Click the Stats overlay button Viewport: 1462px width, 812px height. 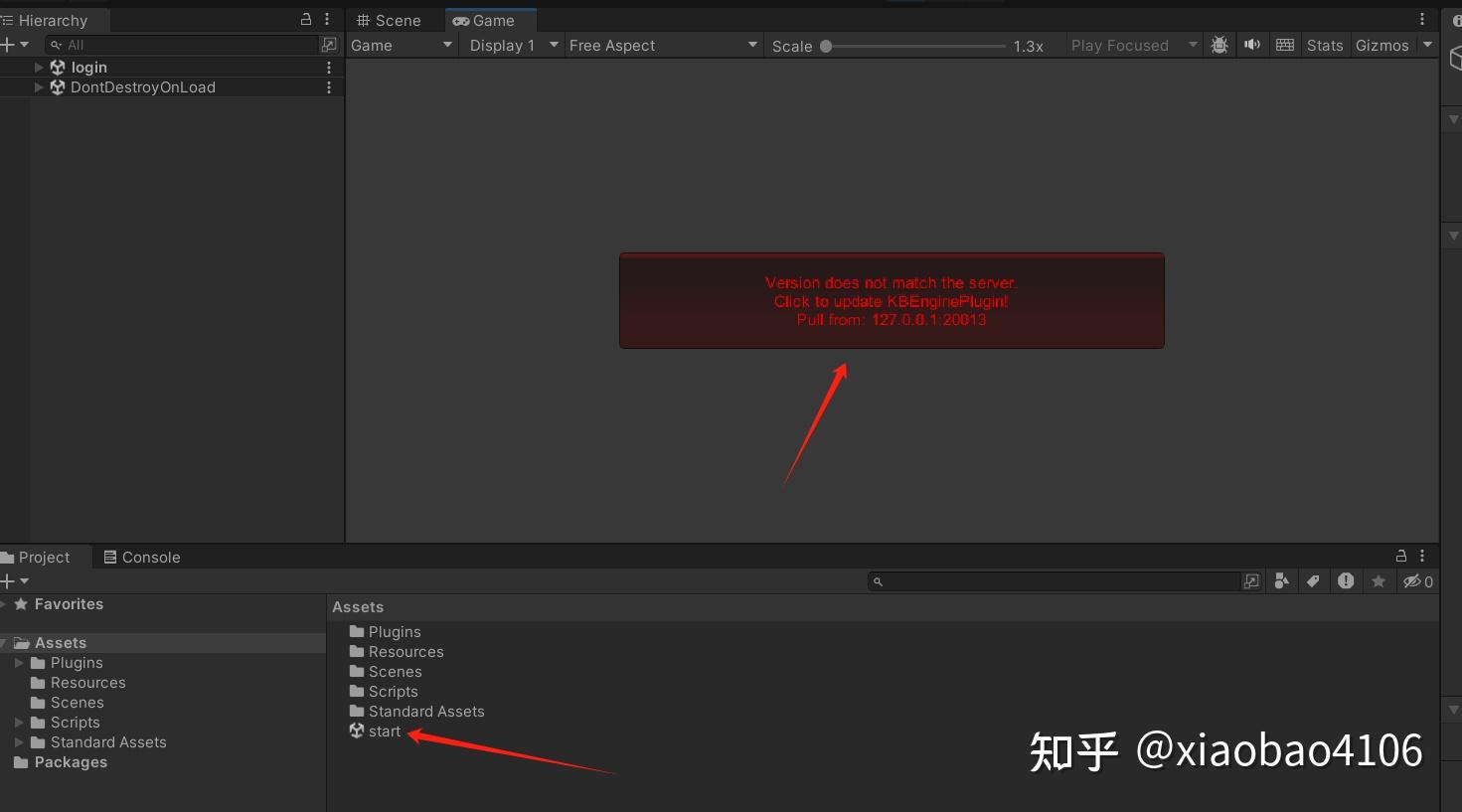click(x=1325, y=45)
